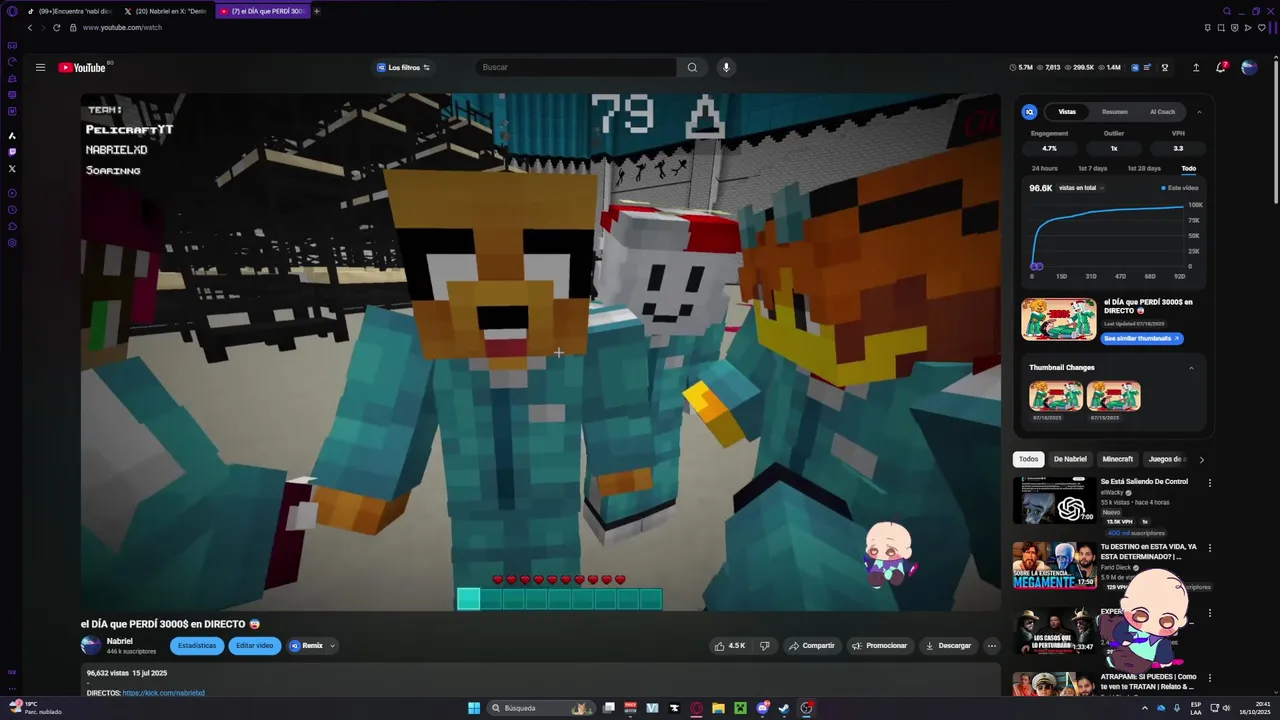This screenshot has width=1280, height=720.
Task: Open Steam from the taskbar
Action: (x=784, y=708)
